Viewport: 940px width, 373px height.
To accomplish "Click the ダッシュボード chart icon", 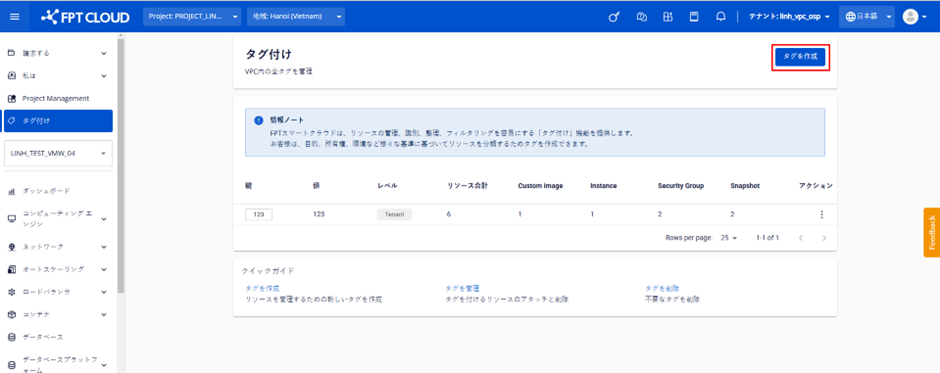I will click(11, 191).
